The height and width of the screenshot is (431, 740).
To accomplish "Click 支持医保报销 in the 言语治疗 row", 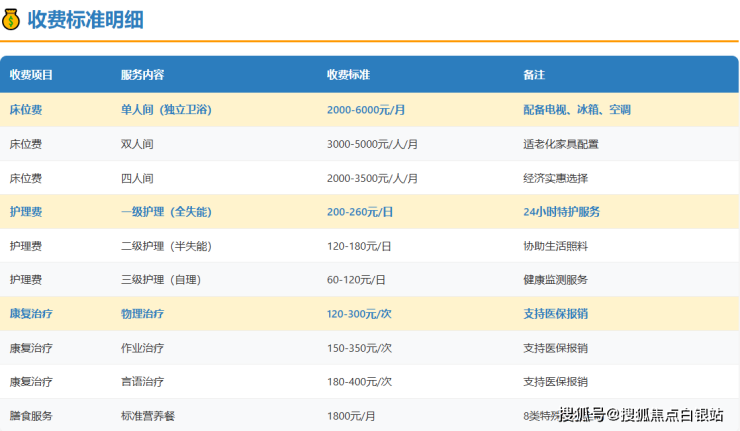I will [555, 382].
